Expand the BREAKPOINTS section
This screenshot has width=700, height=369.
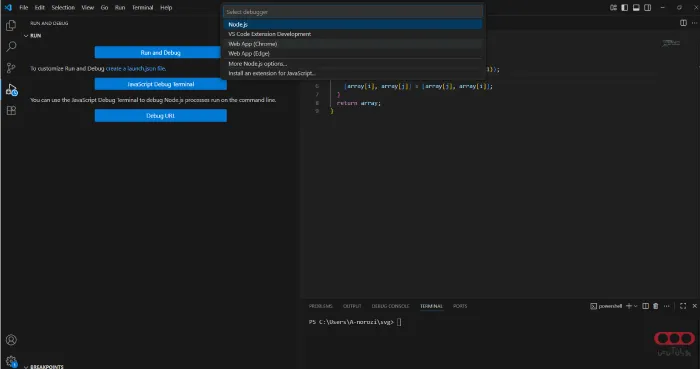pos(43,366)
